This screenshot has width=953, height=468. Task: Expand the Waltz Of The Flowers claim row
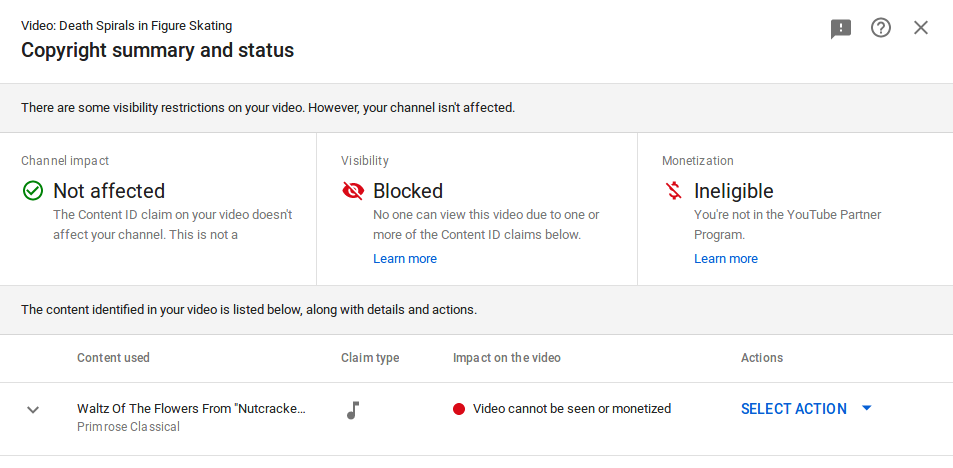coord(33,409)
